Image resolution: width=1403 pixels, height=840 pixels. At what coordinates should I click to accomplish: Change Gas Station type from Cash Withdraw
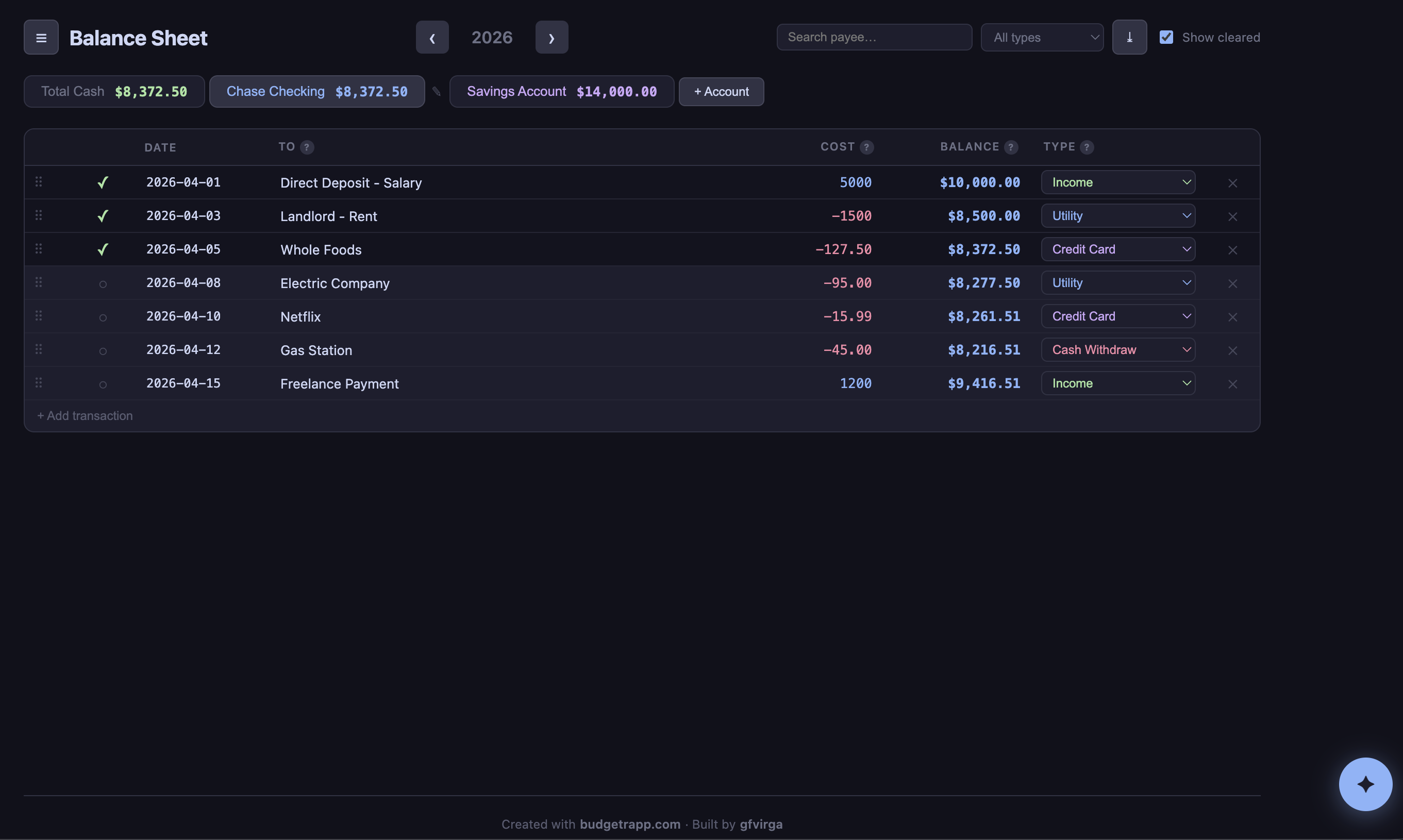pyautogui.click(x=1118, y=349)
